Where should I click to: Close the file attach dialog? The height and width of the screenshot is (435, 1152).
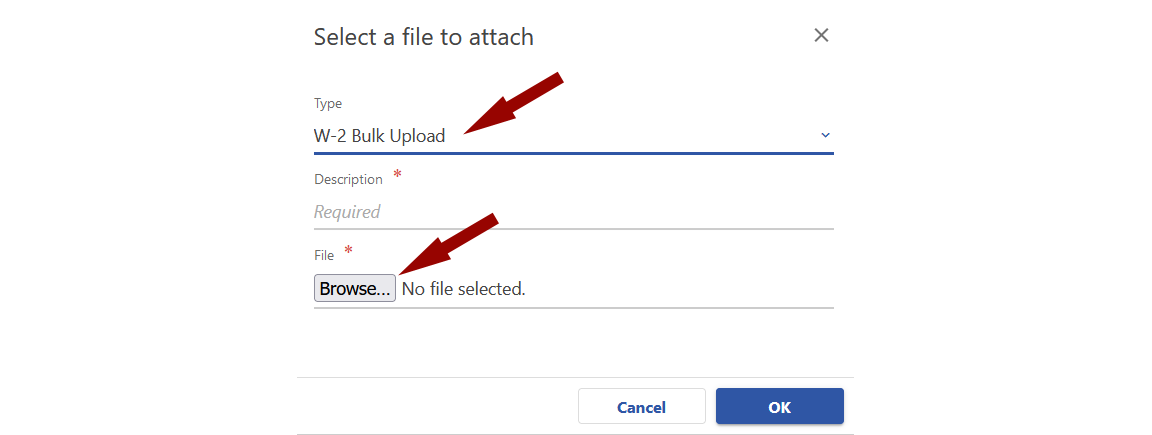(821, 36)
